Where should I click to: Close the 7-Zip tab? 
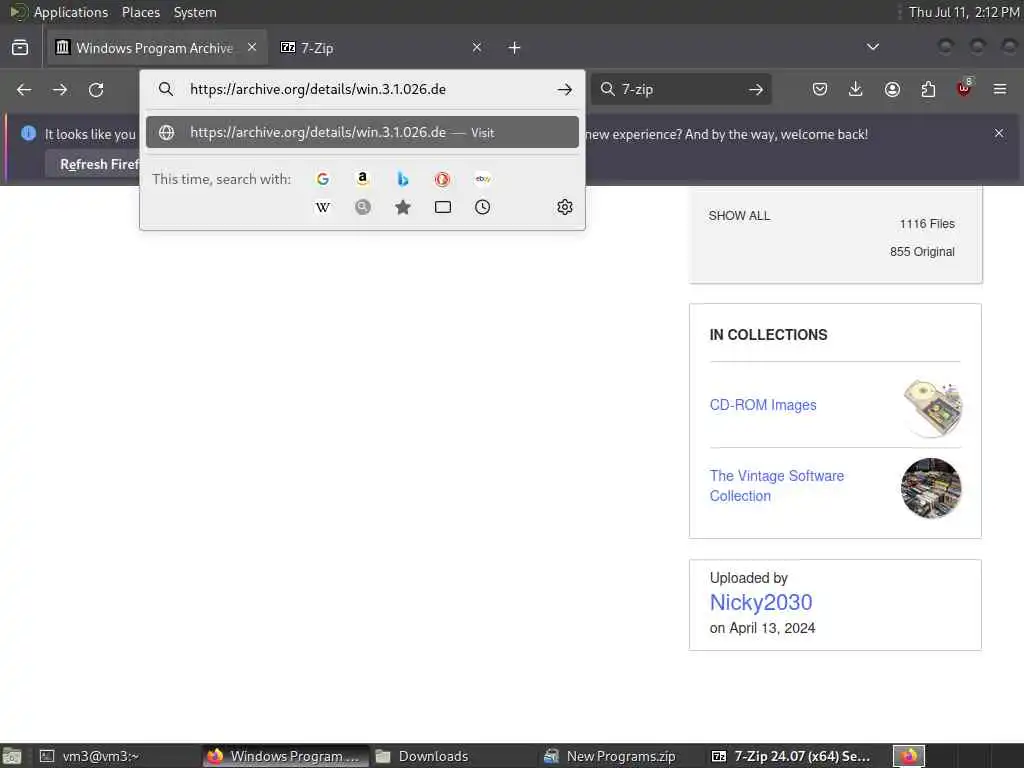477,47
